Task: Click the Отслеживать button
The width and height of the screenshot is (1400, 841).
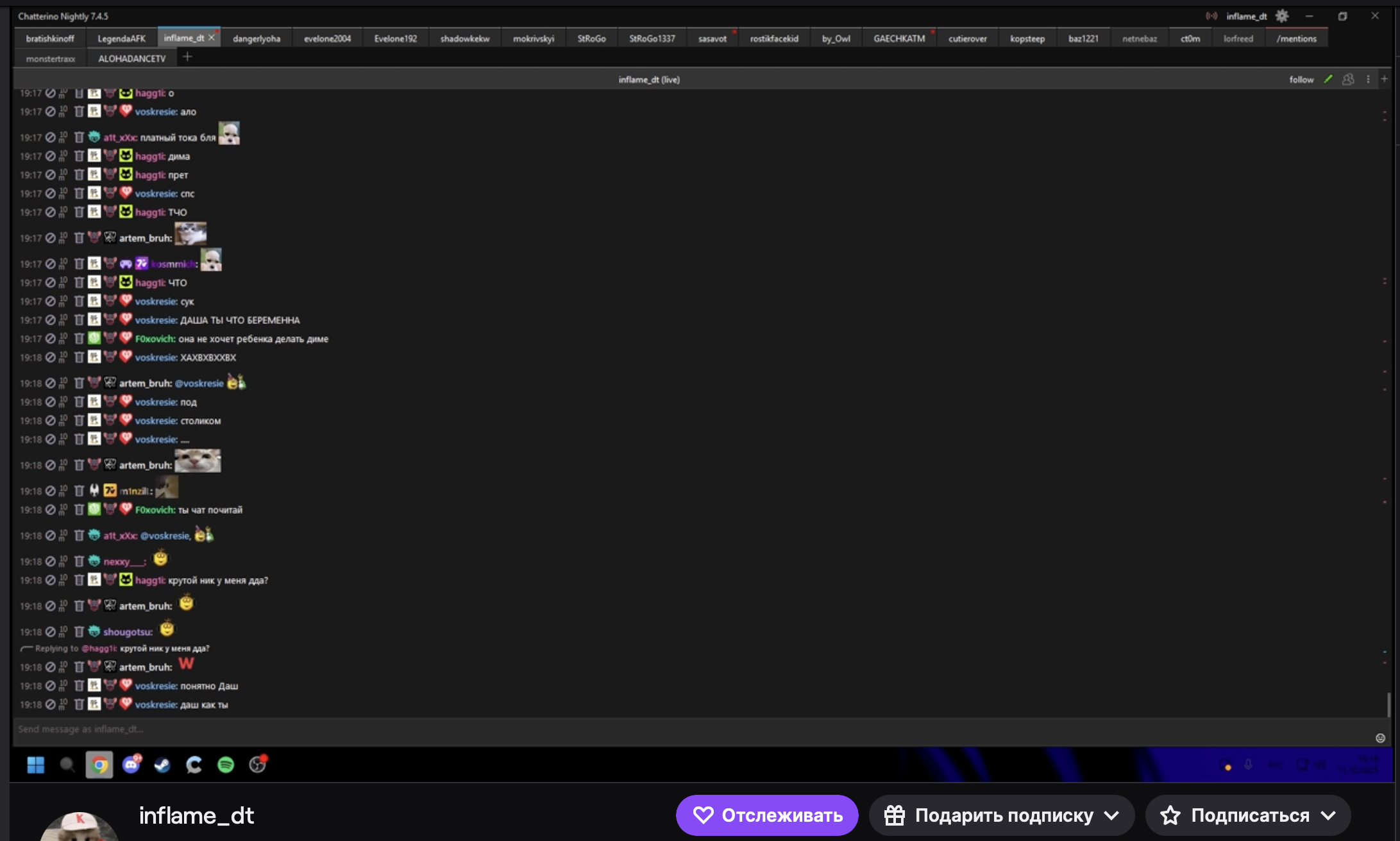Action: [x=767, y=815]
